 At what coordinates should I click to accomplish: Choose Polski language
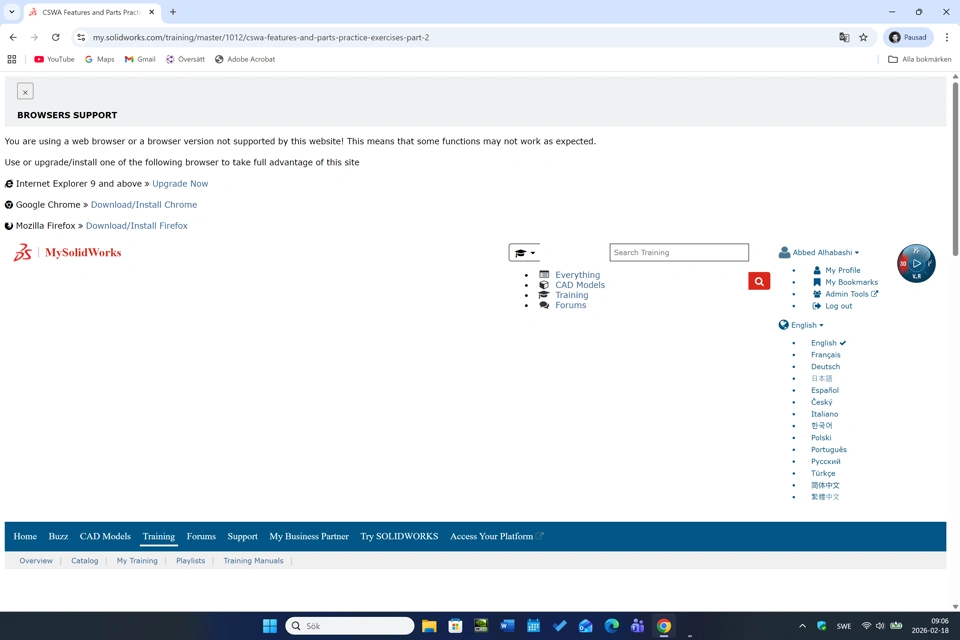tap(821, 438)
